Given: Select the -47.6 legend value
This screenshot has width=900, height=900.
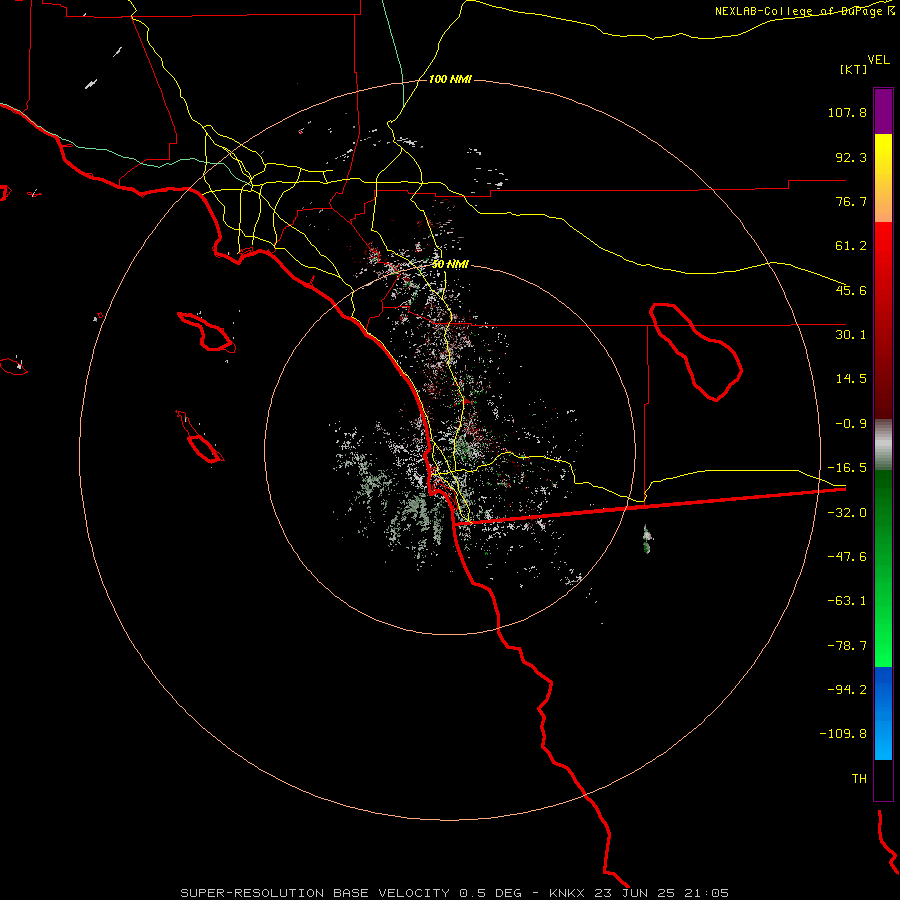Looking at the screenshot, I should [x=847, y=557].
